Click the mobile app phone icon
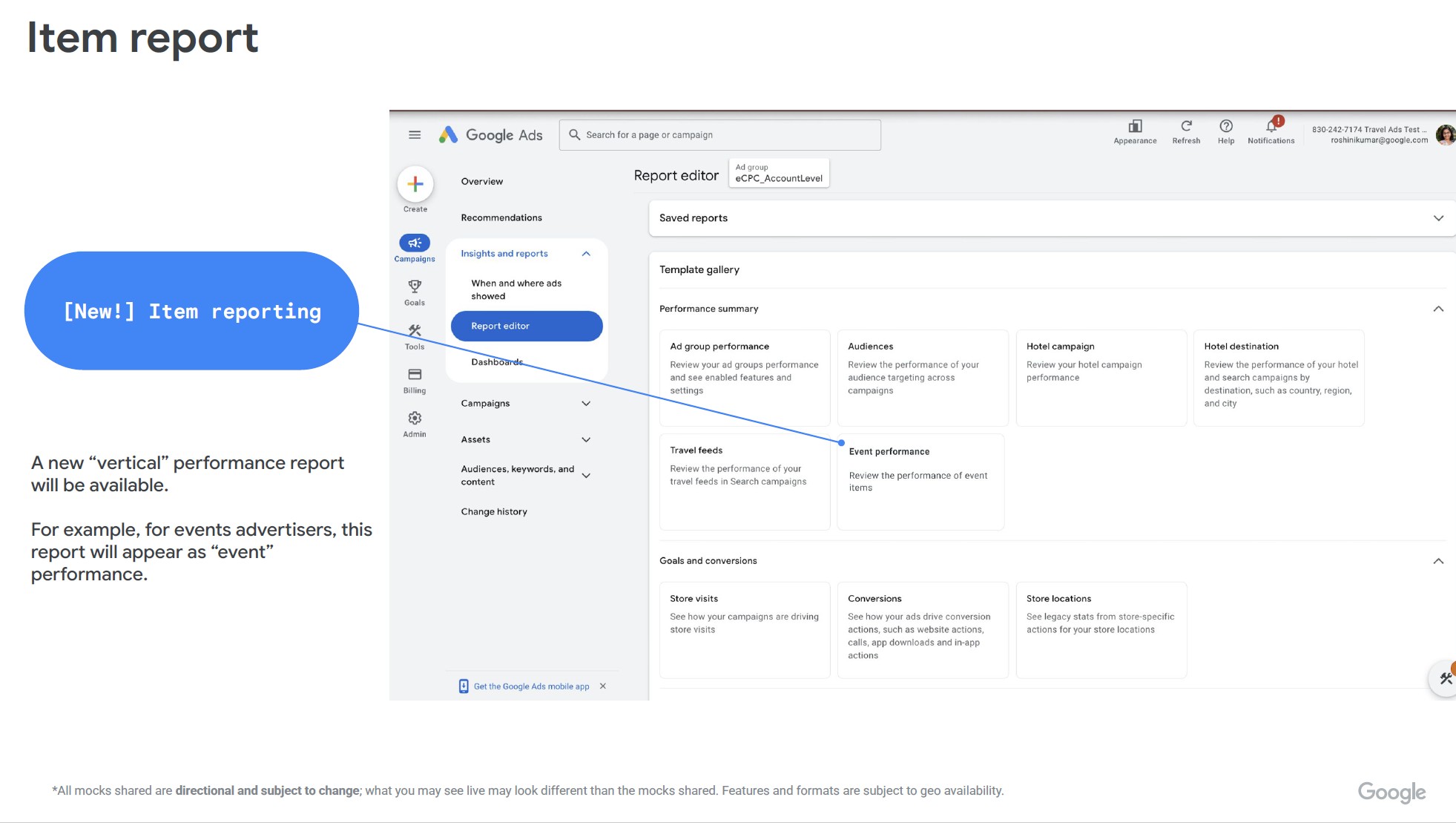This screenshot has width=1456, height=823. tap(464, 686)
